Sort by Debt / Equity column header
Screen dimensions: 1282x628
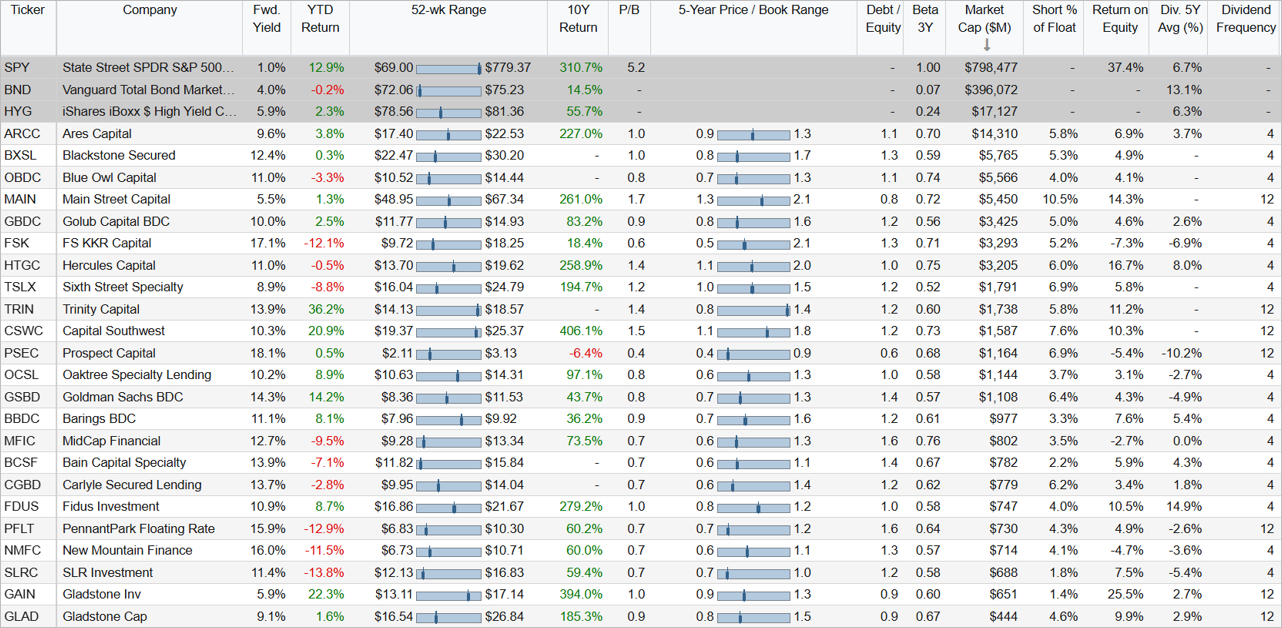click(x=883, y=19)
